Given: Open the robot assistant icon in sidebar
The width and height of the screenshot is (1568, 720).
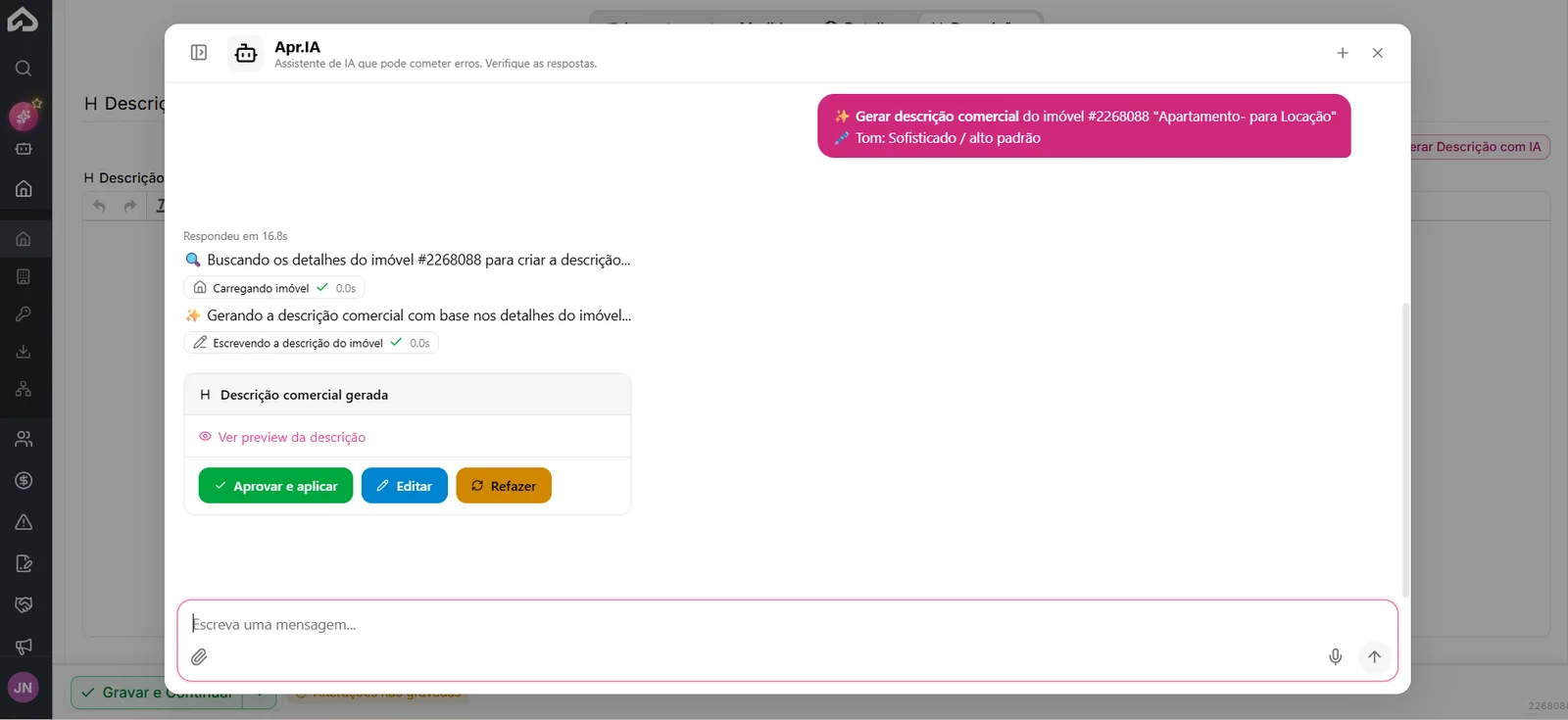Looking at the screenshot, I should (24, 149).
